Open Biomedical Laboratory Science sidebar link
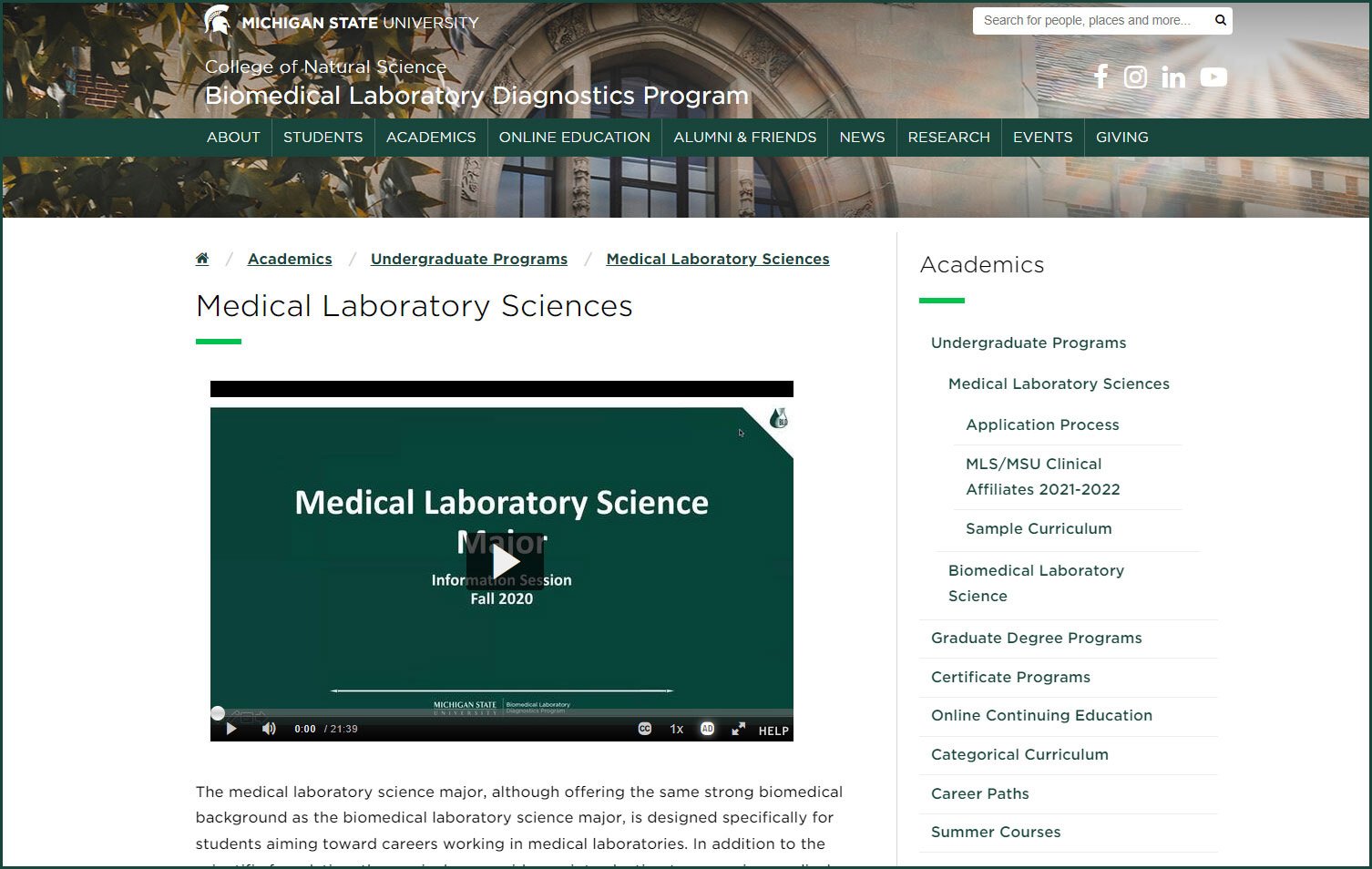Image resolution: width=1372 pixels, height=869 pixels. coord(1036,583)
